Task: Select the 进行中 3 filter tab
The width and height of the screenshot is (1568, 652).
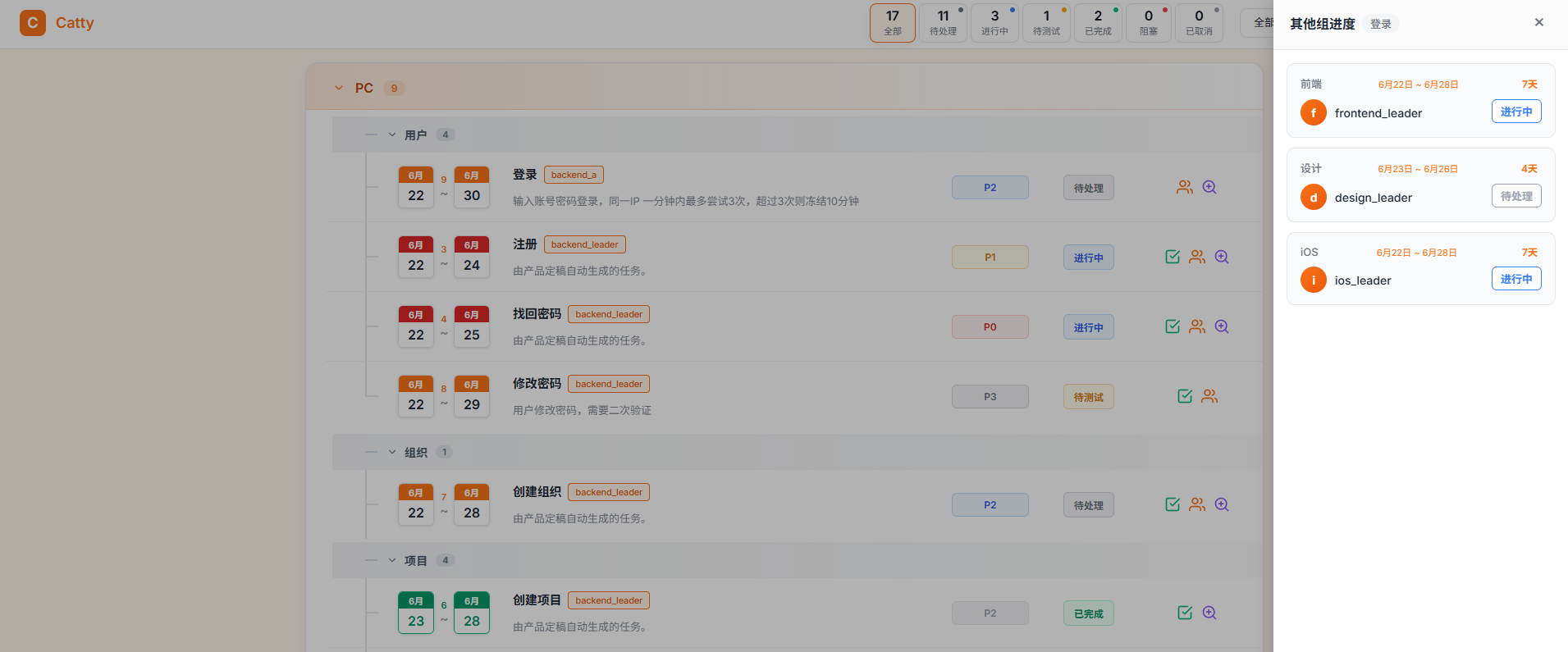Action: click(994, 23)
